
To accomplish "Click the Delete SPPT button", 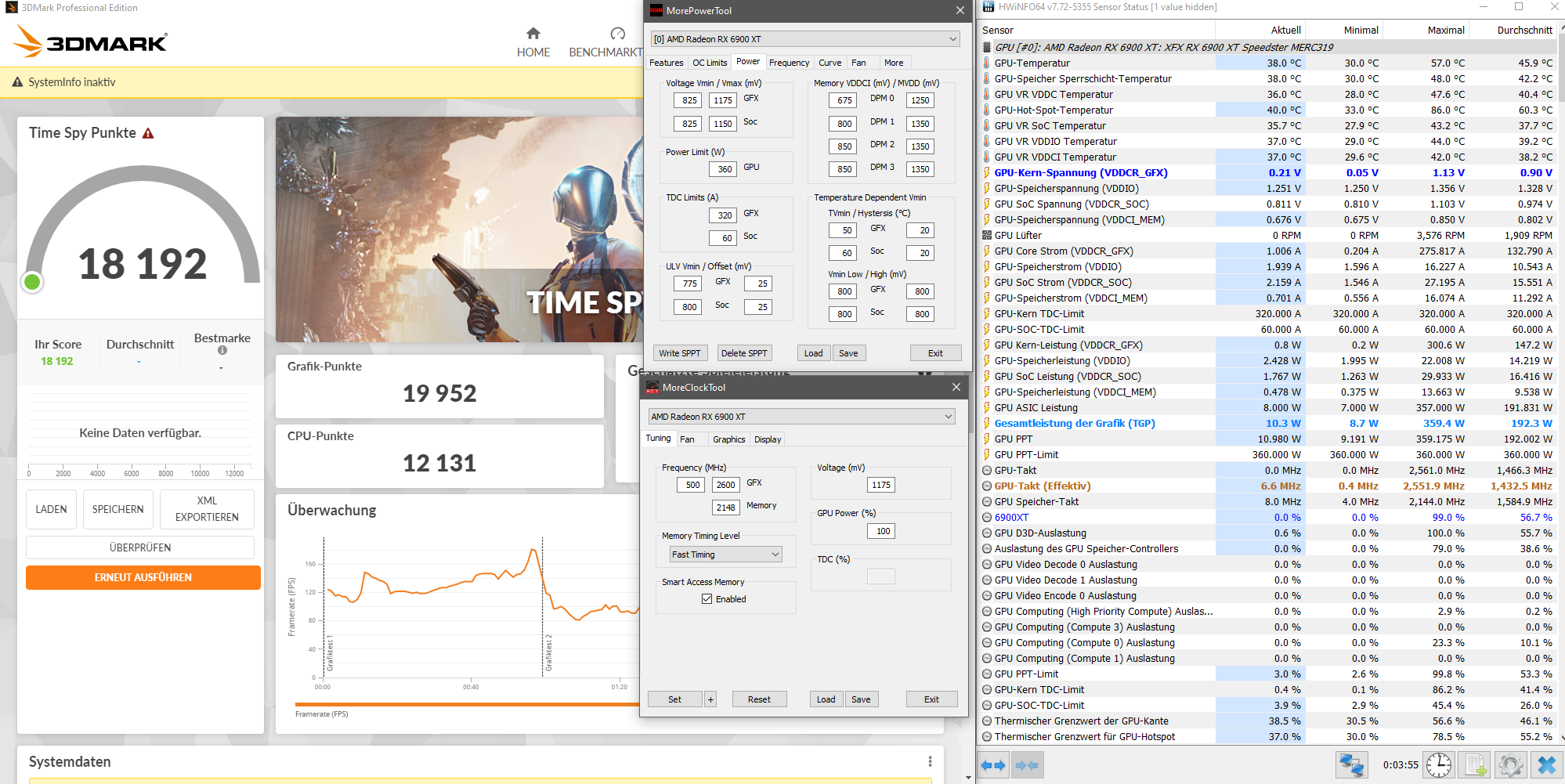I will pyautogui.click(x=744, y=353).
